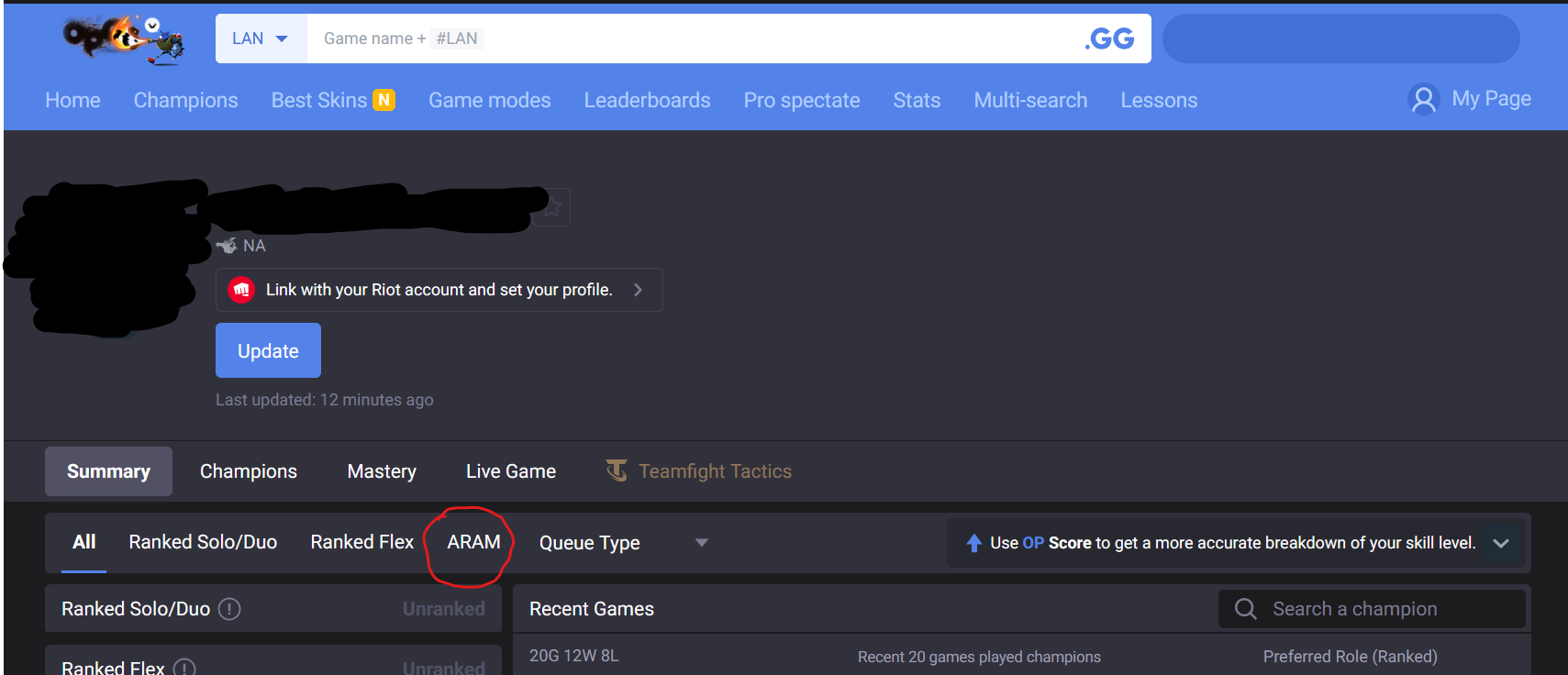Click the .GG search button icon
The image size is (1568, 675).
[x=1109, y=39]
